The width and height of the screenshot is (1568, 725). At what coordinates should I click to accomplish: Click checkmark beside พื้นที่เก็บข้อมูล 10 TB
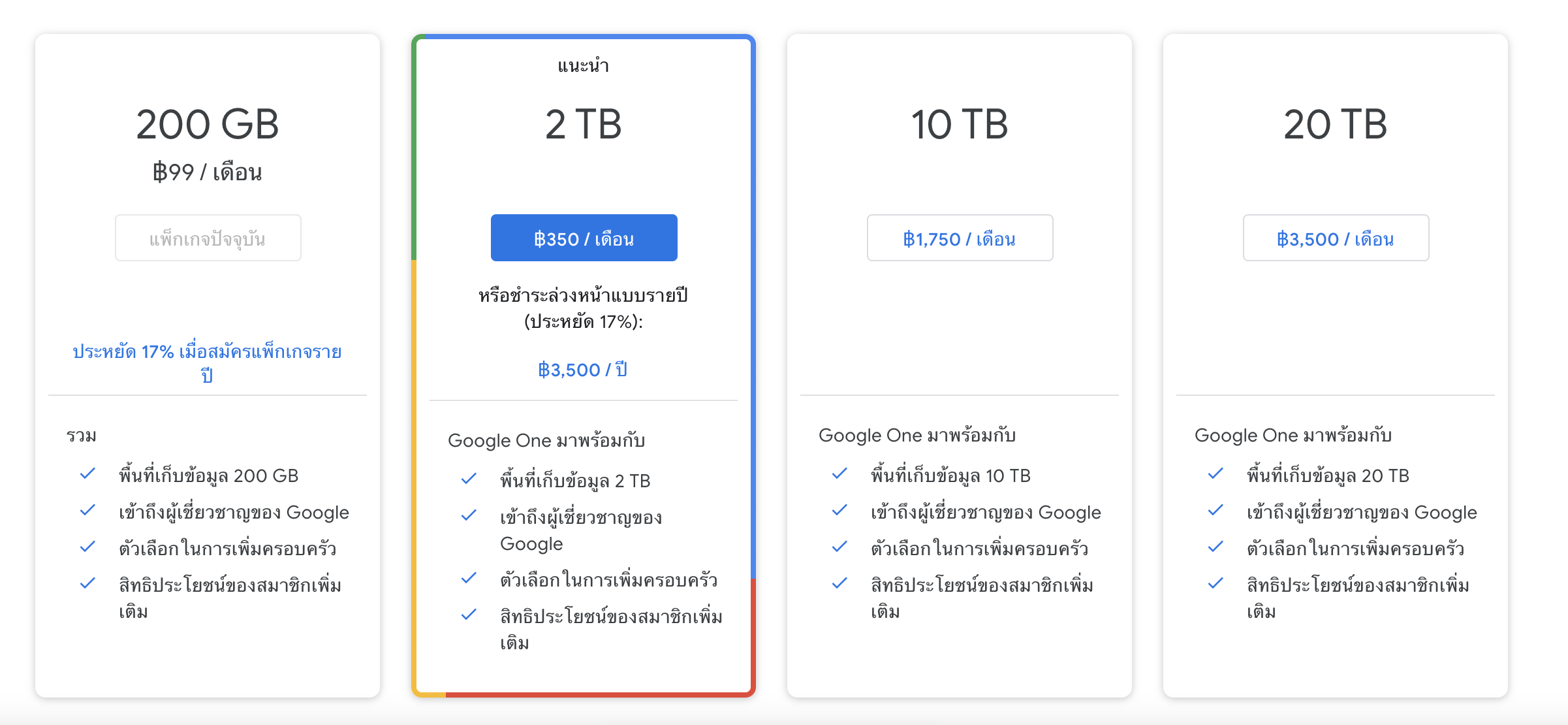(x=839, y=474)
